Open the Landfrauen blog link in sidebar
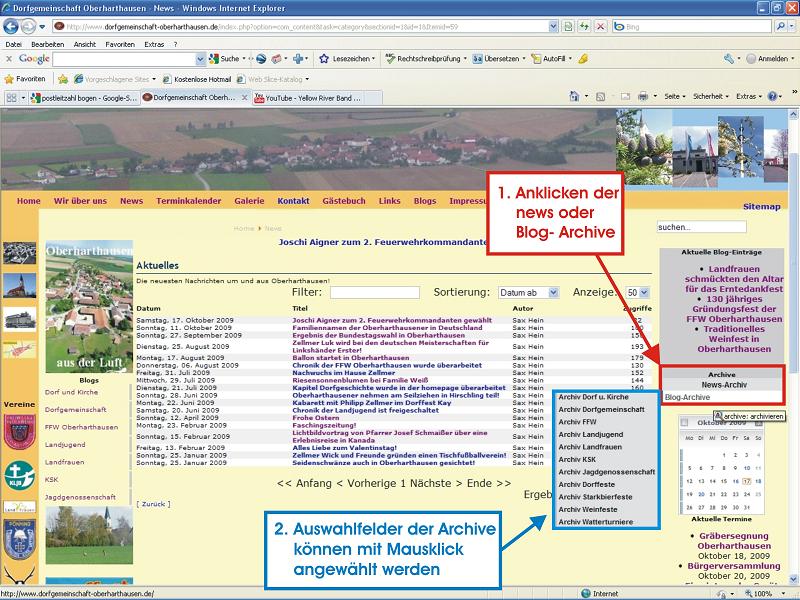 64,462
